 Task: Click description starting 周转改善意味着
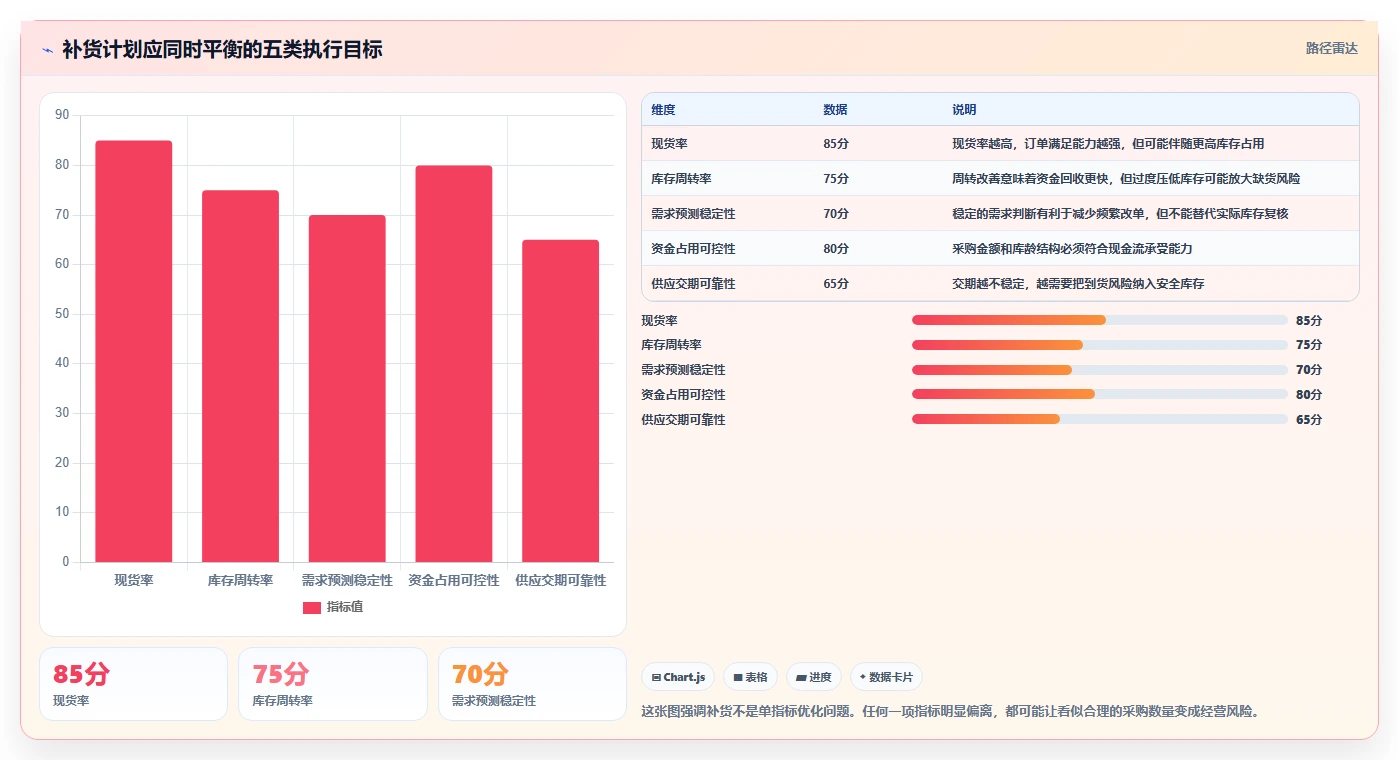tap(1126, 179)
